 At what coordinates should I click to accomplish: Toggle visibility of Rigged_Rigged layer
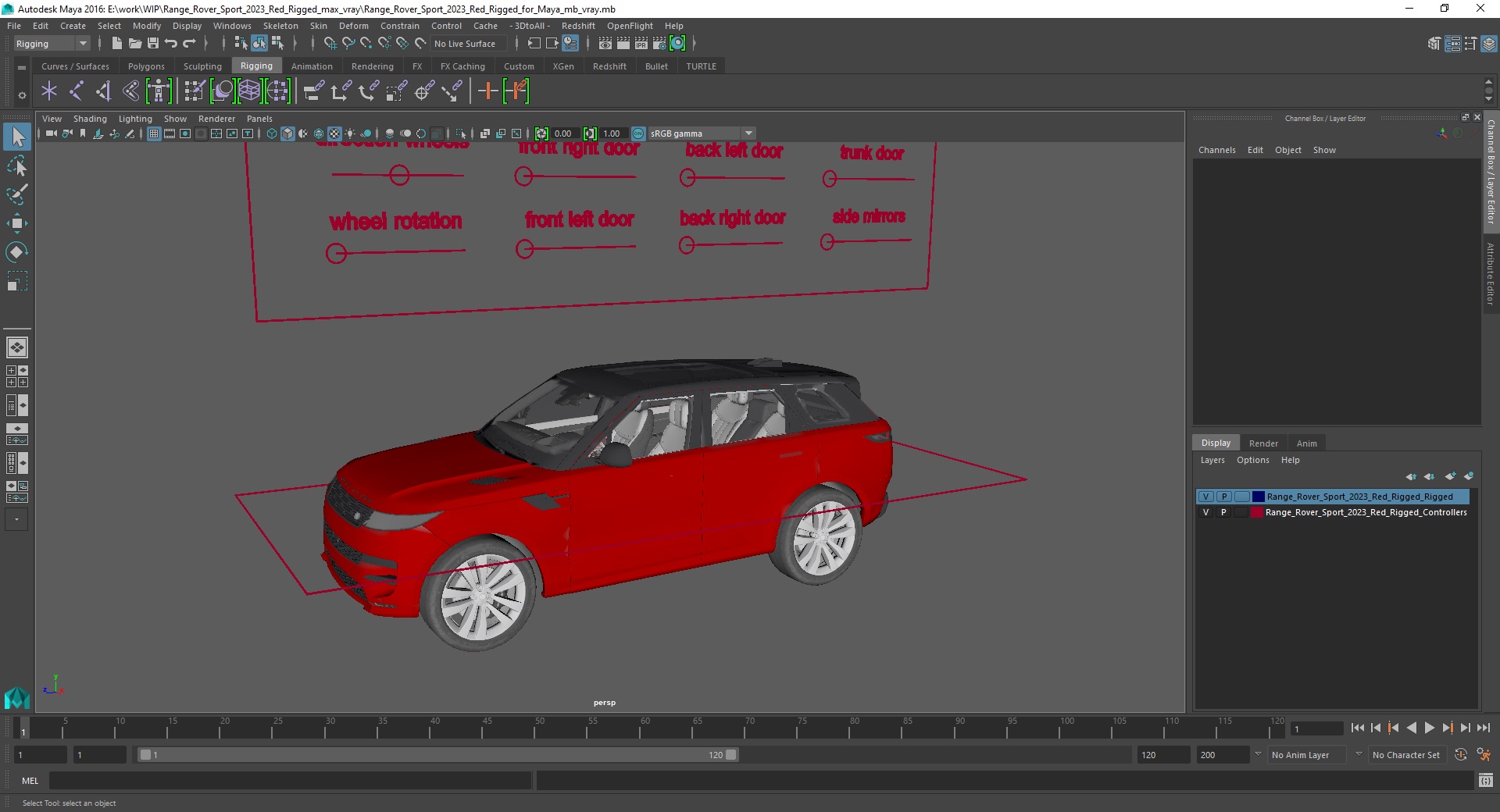coord(1205,497)
